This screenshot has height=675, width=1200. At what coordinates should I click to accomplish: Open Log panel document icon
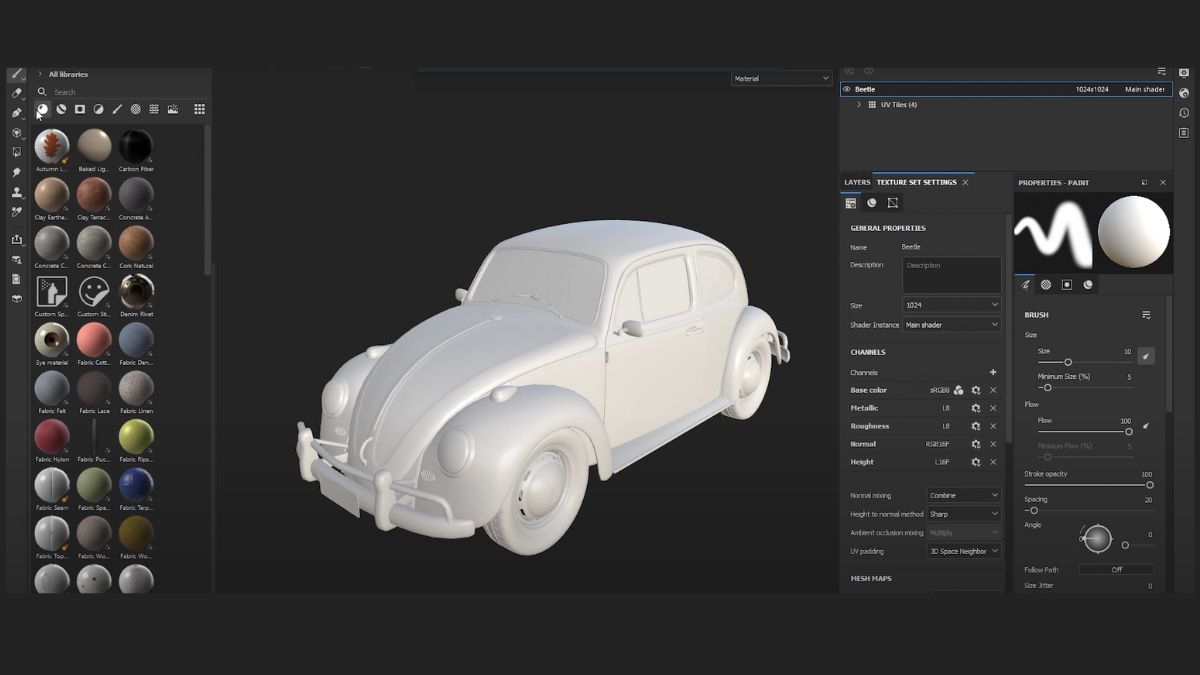[x=1184, y=133]
